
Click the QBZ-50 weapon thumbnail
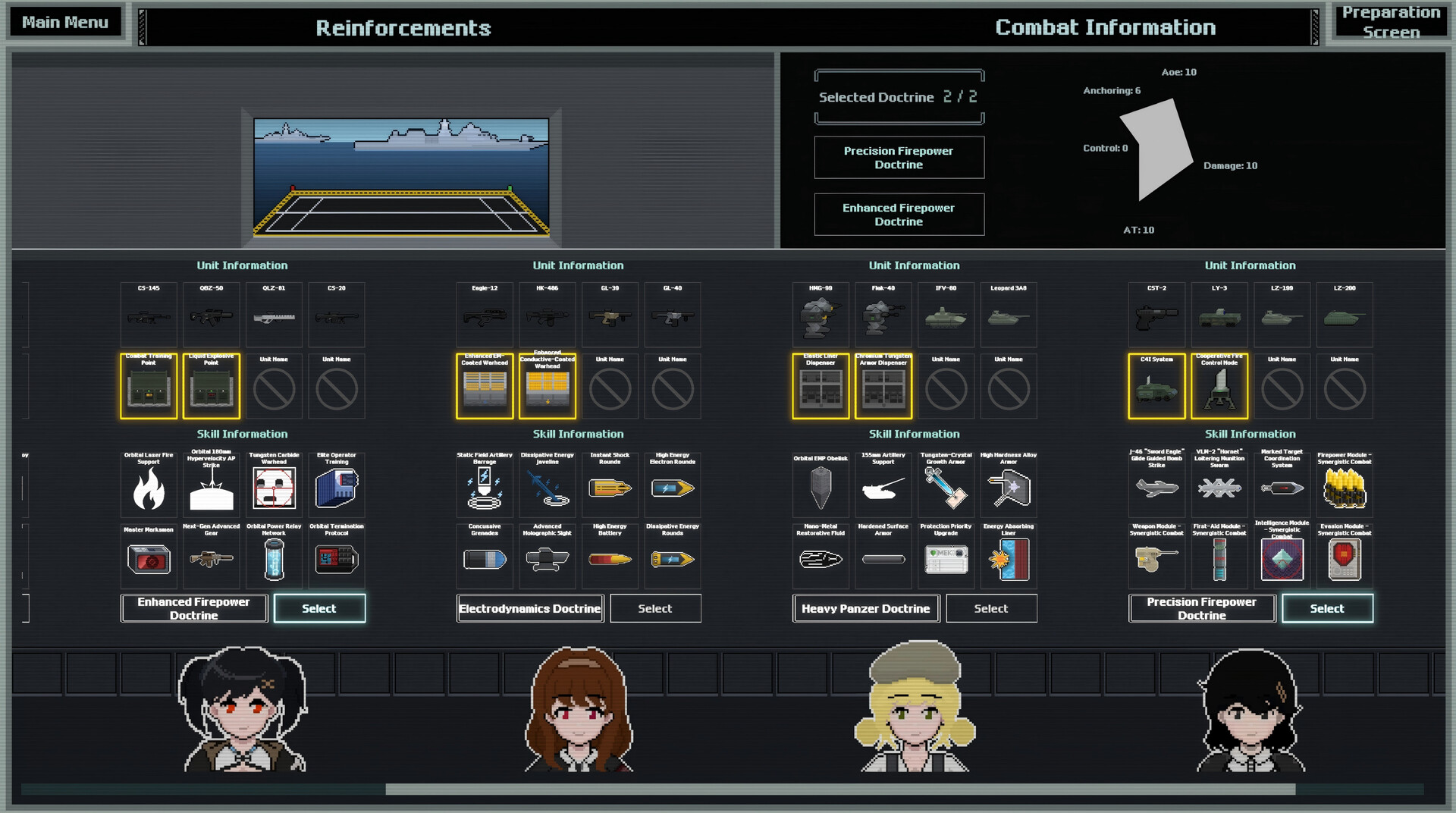pos(212,315)
